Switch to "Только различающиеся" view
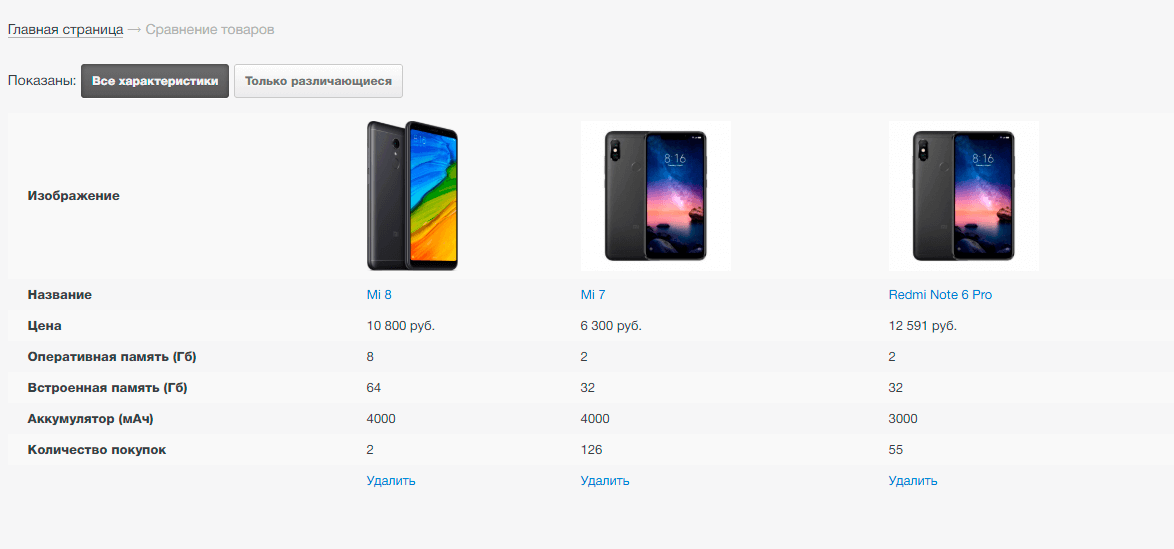This screenshot has width=1174, height=549. click(318, 81)
